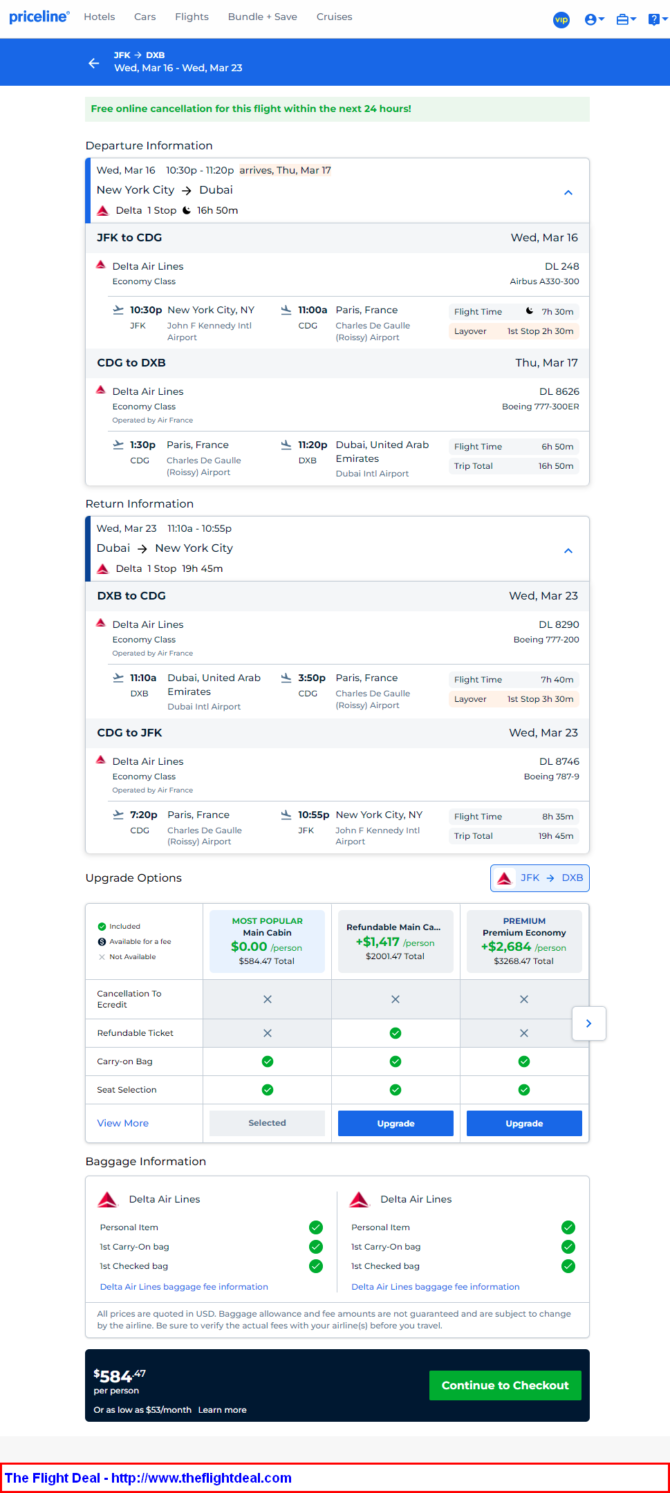Expand upgrade features with View More
This screenshot has width=670, height=1493.
click(x=123, y=1123)
